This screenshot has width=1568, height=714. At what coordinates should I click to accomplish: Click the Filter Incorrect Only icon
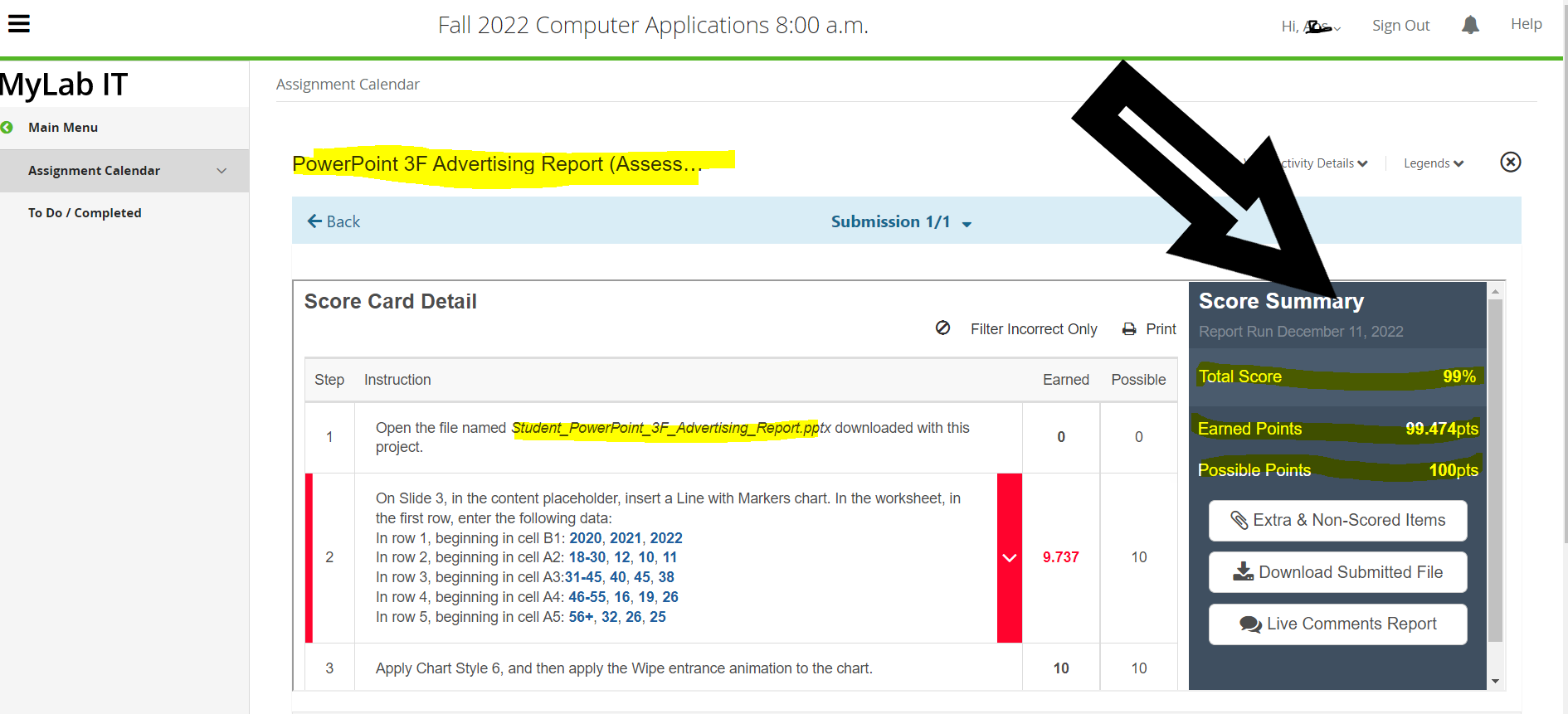[943, 328]
